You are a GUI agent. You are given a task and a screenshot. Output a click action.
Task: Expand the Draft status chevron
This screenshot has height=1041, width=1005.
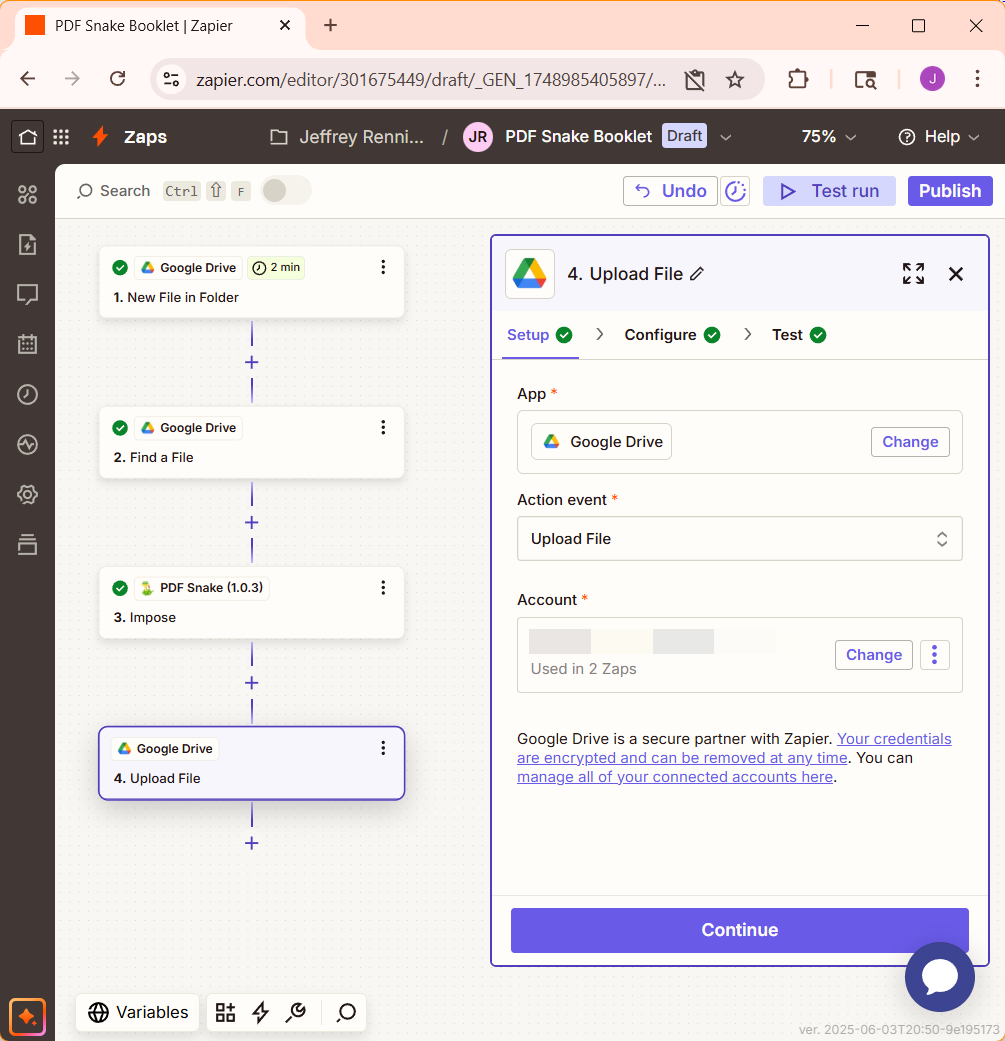tap(726, 137)
